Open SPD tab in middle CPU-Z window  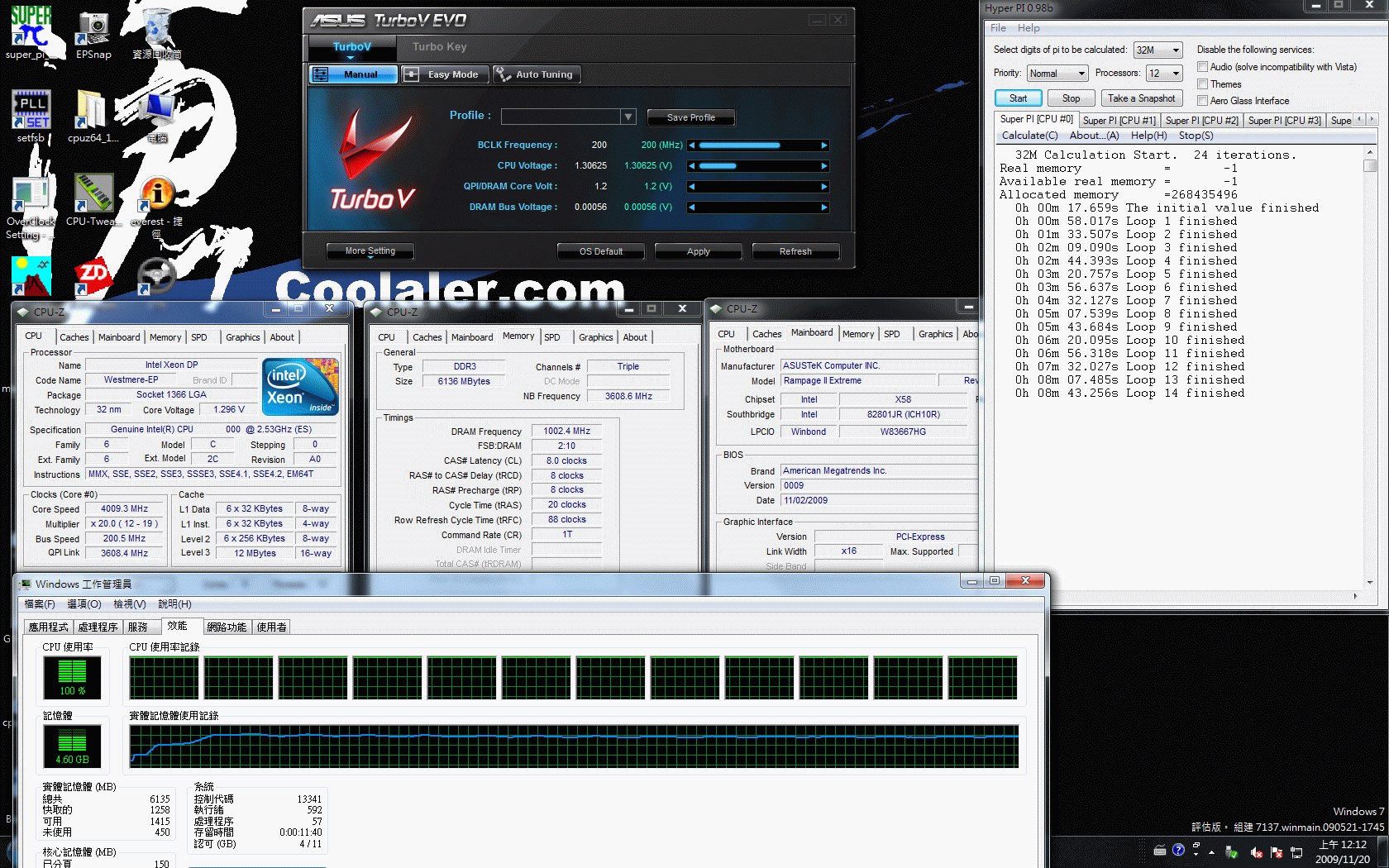click(552, 337)
